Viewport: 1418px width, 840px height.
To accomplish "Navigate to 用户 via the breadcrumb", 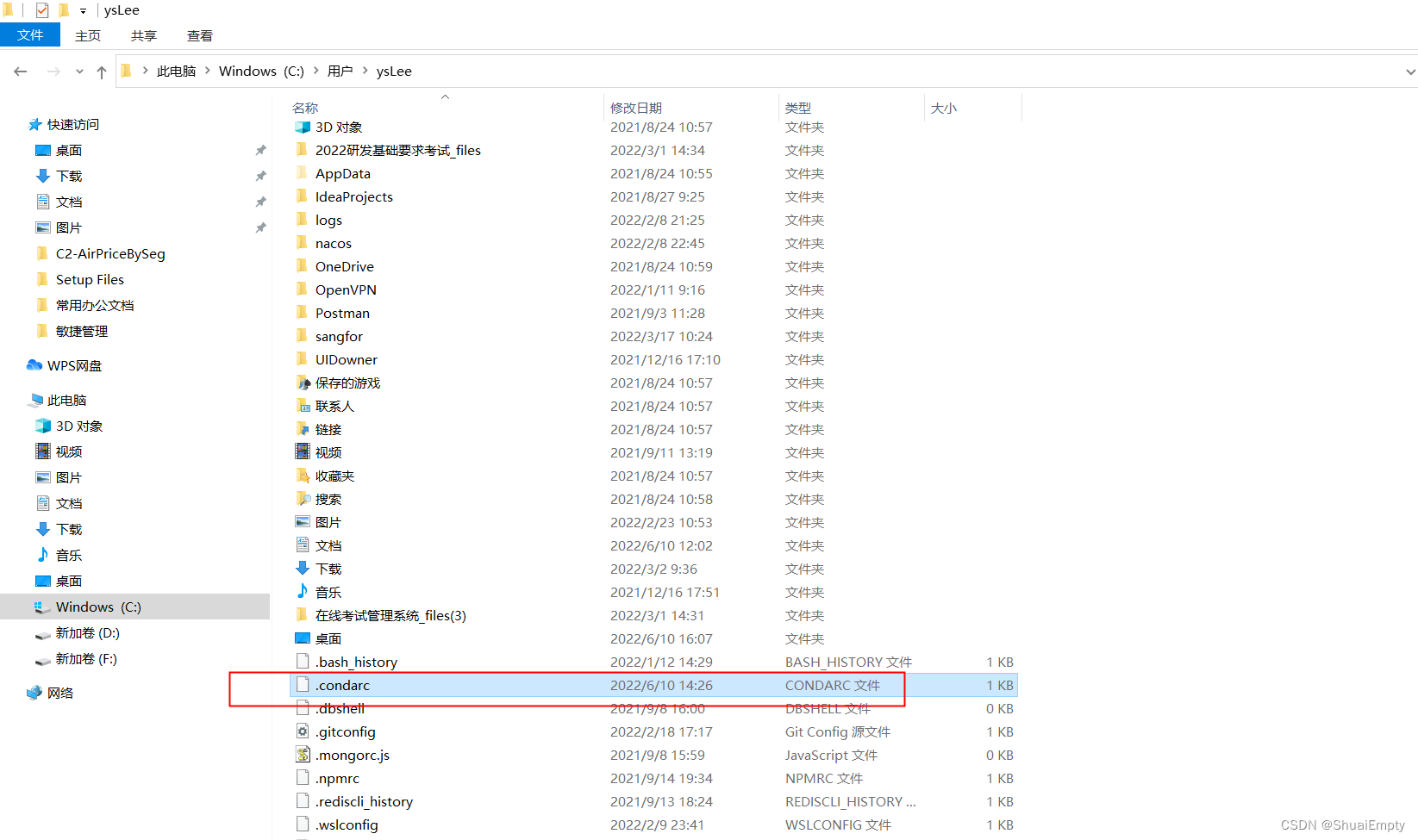I will tap(340, 71).
